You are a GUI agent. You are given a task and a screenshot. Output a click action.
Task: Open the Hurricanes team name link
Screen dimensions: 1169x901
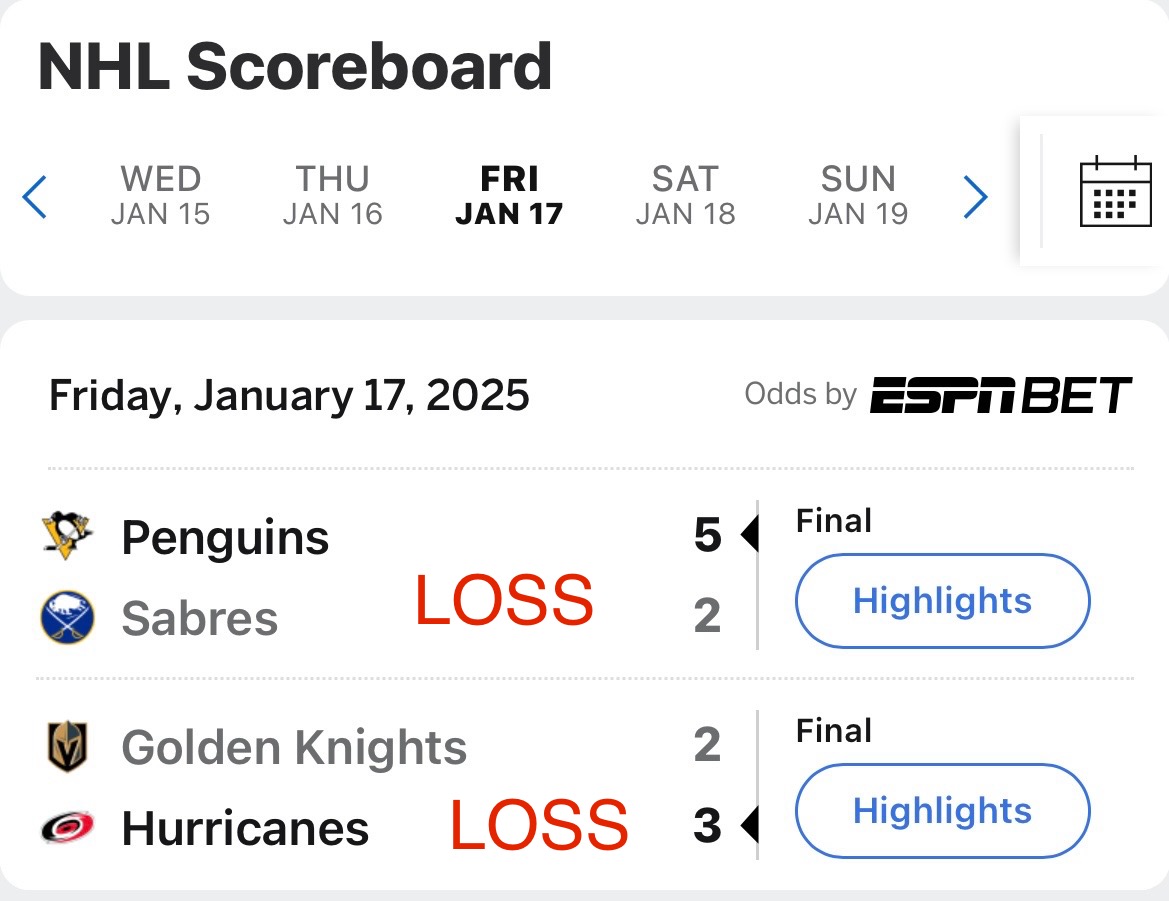click(x=245, y=829)
